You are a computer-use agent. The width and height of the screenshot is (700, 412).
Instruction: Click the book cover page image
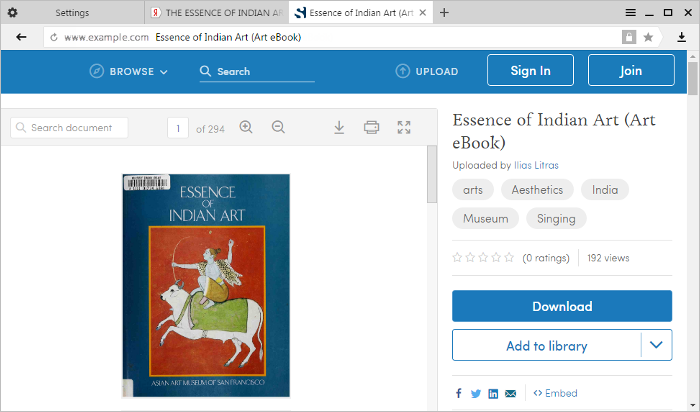point(206,285)
